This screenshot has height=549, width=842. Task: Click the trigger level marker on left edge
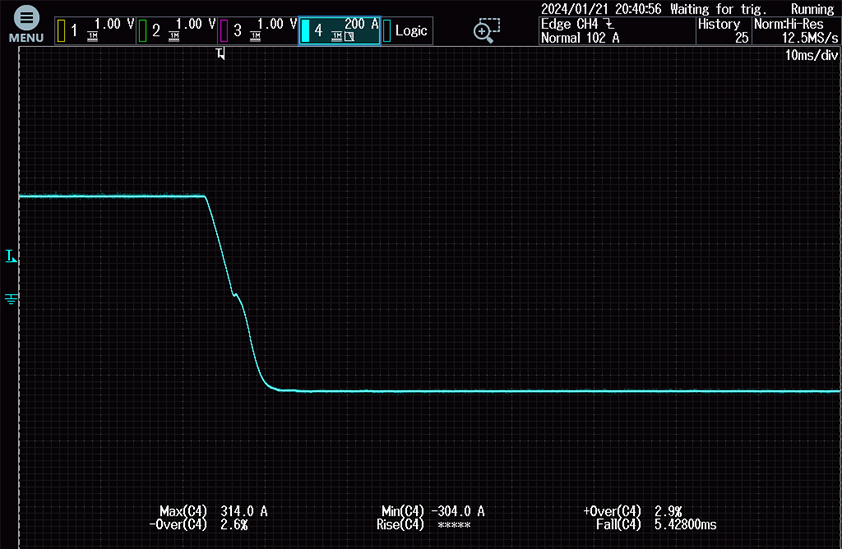11,258
